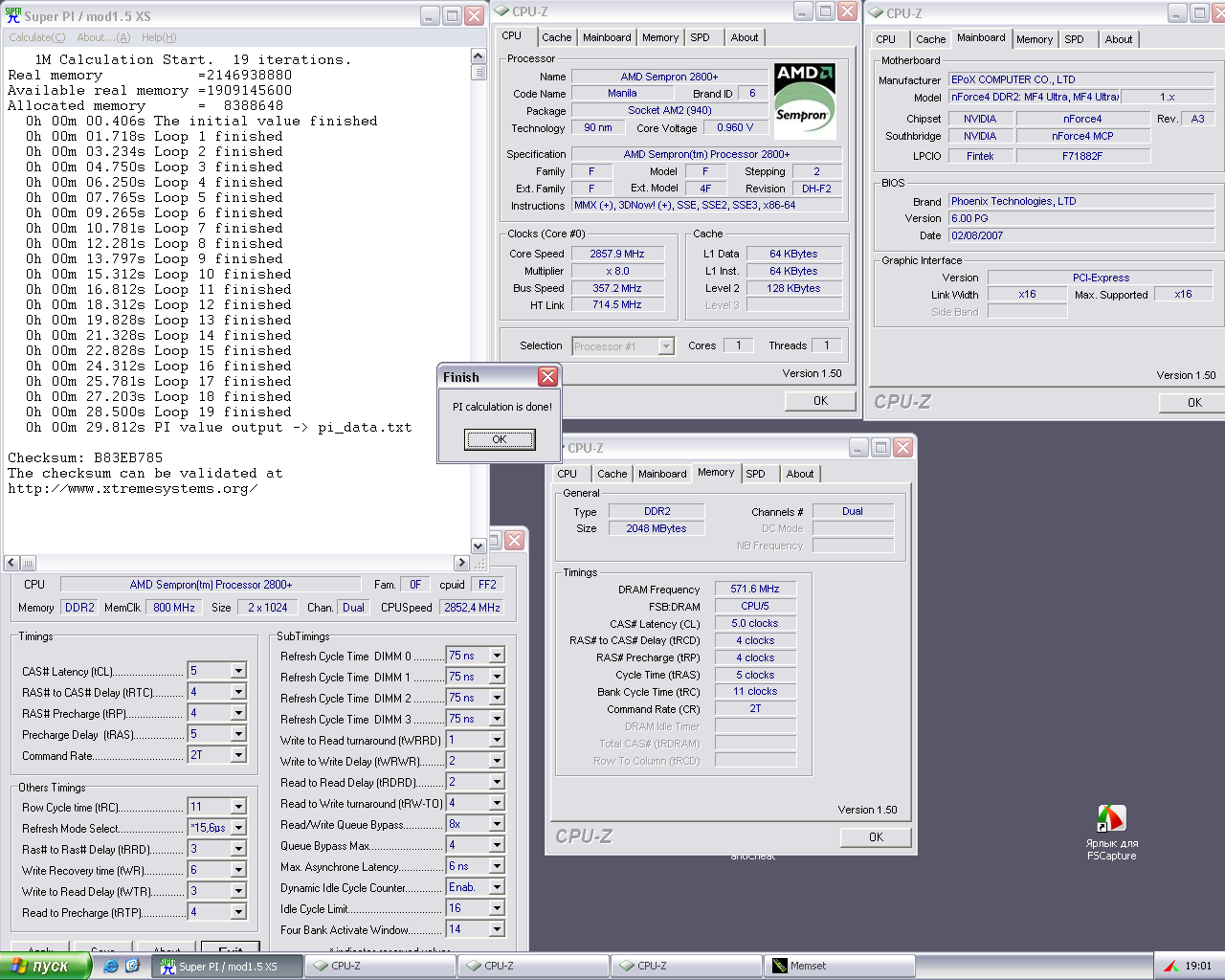Image resolution: width=1225 pixels, height=980 pixels.
Task: Click the CPU-Z memory window title icon
Action: [x=558, y=447]
